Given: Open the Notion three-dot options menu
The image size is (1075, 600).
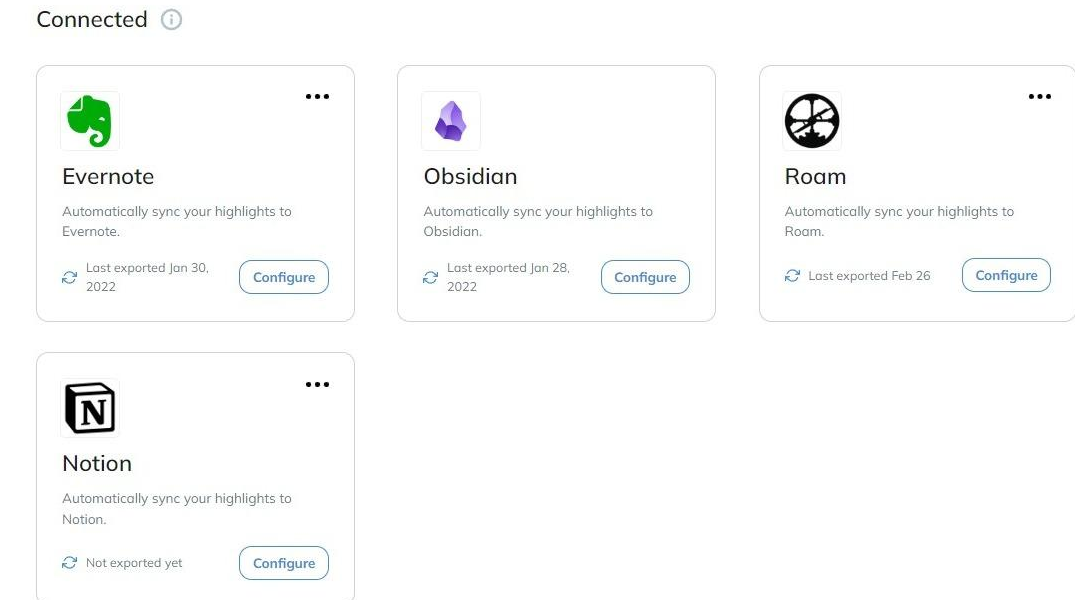Looking at the screenshot, I should (317, 384).
